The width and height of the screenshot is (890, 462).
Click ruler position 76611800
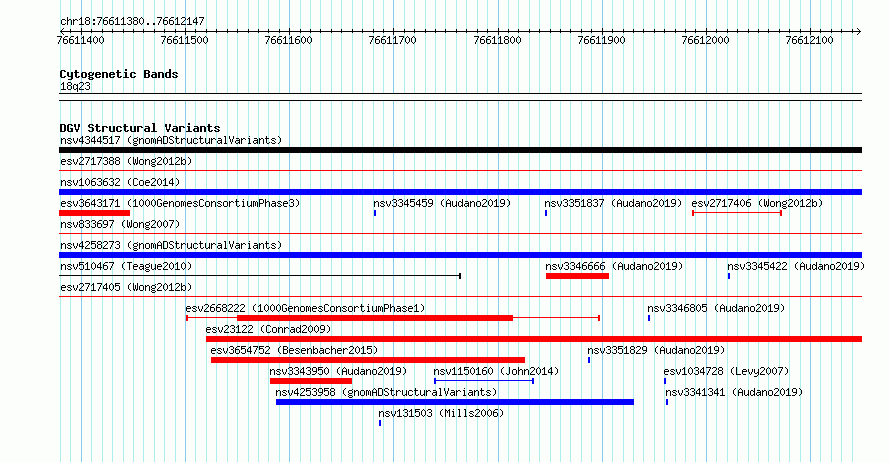497,40
